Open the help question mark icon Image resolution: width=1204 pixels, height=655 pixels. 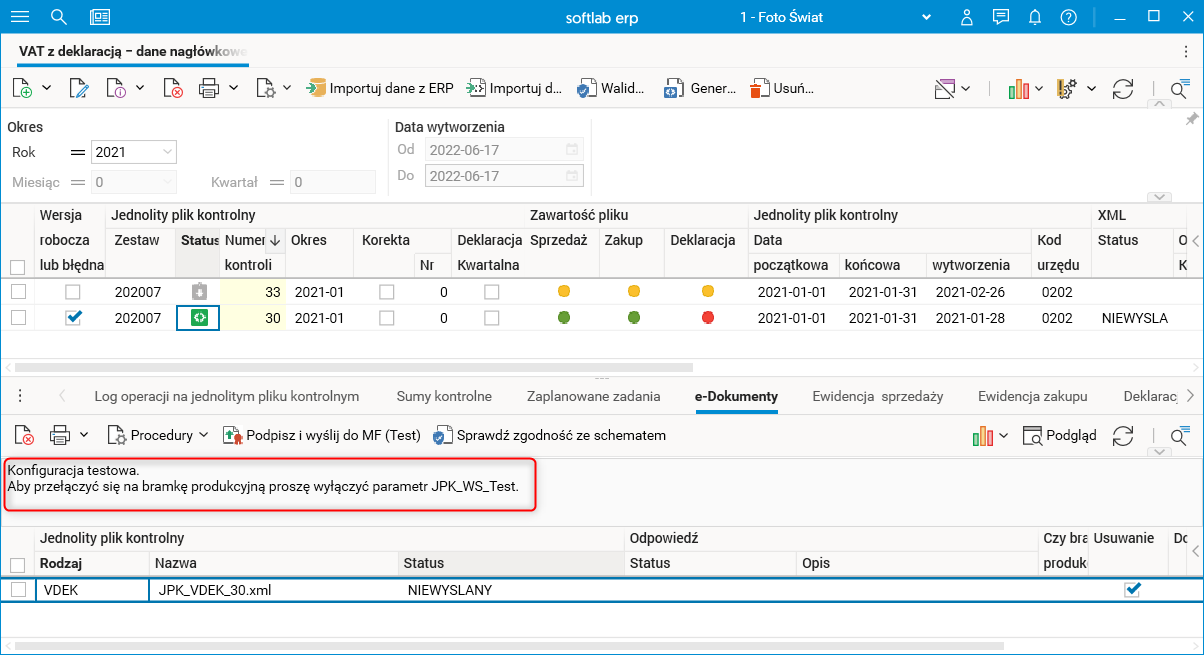[1069, 17]
